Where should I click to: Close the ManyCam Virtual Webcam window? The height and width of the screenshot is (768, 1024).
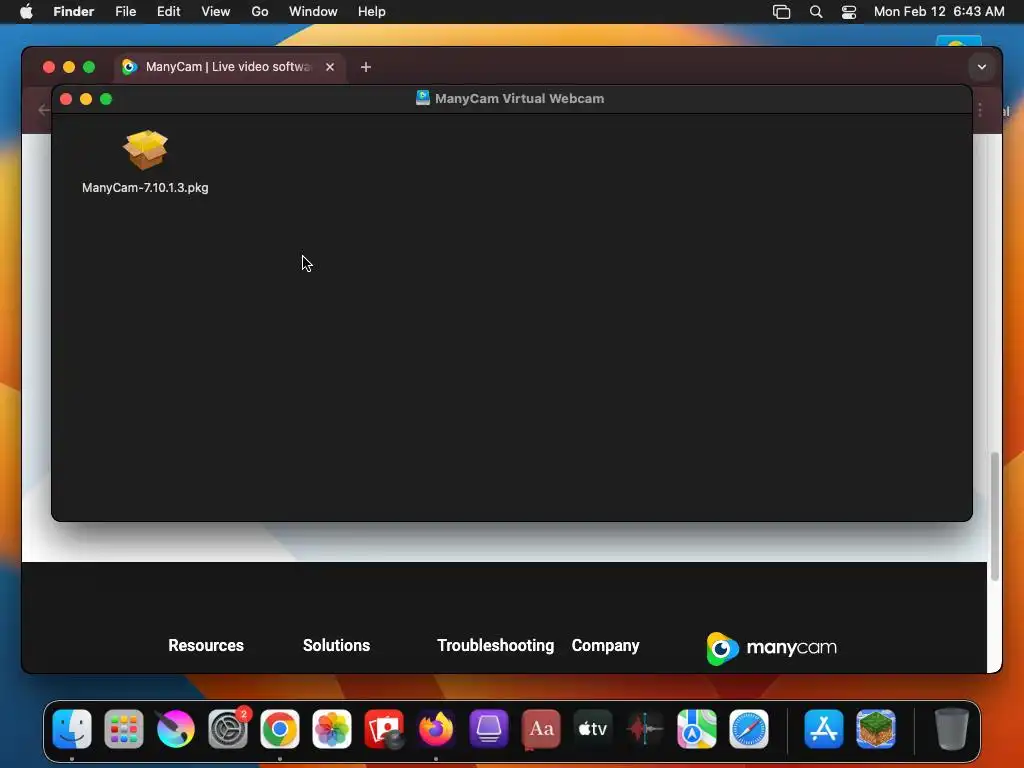pos(66,99)
